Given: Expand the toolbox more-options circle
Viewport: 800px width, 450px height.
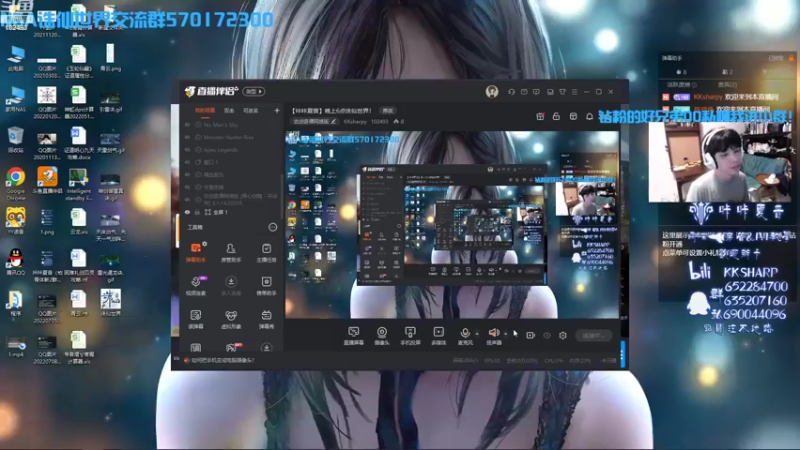Looking at the screenshot, I should coord(273,227).
